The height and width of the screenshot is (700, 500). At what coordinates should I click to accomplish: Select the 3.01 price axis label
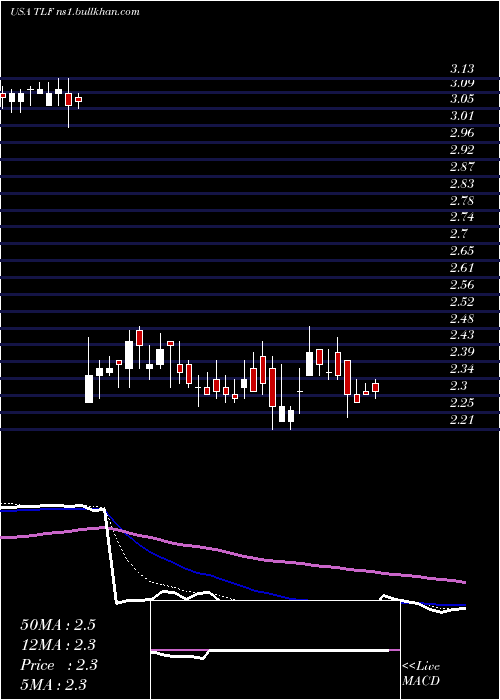tap(462, 116)
